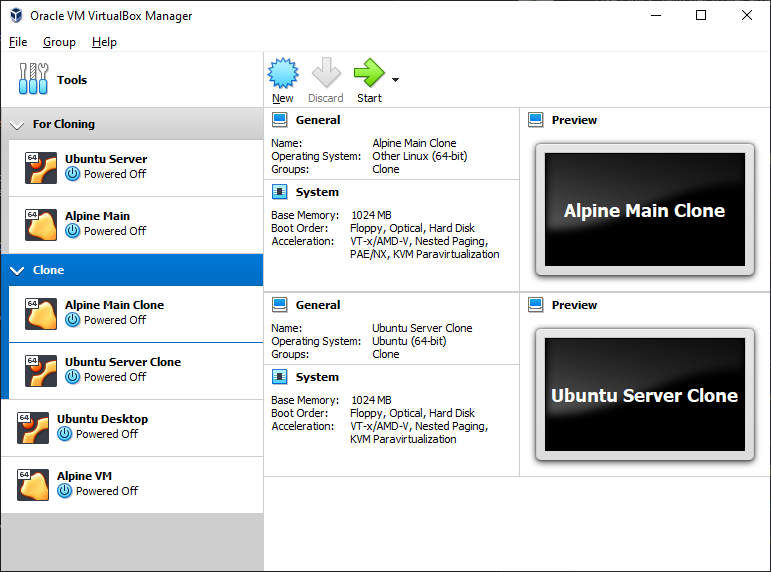771x572 pixels.
Task: Click the bottom Preview section icon
Action: coord(535,305)
